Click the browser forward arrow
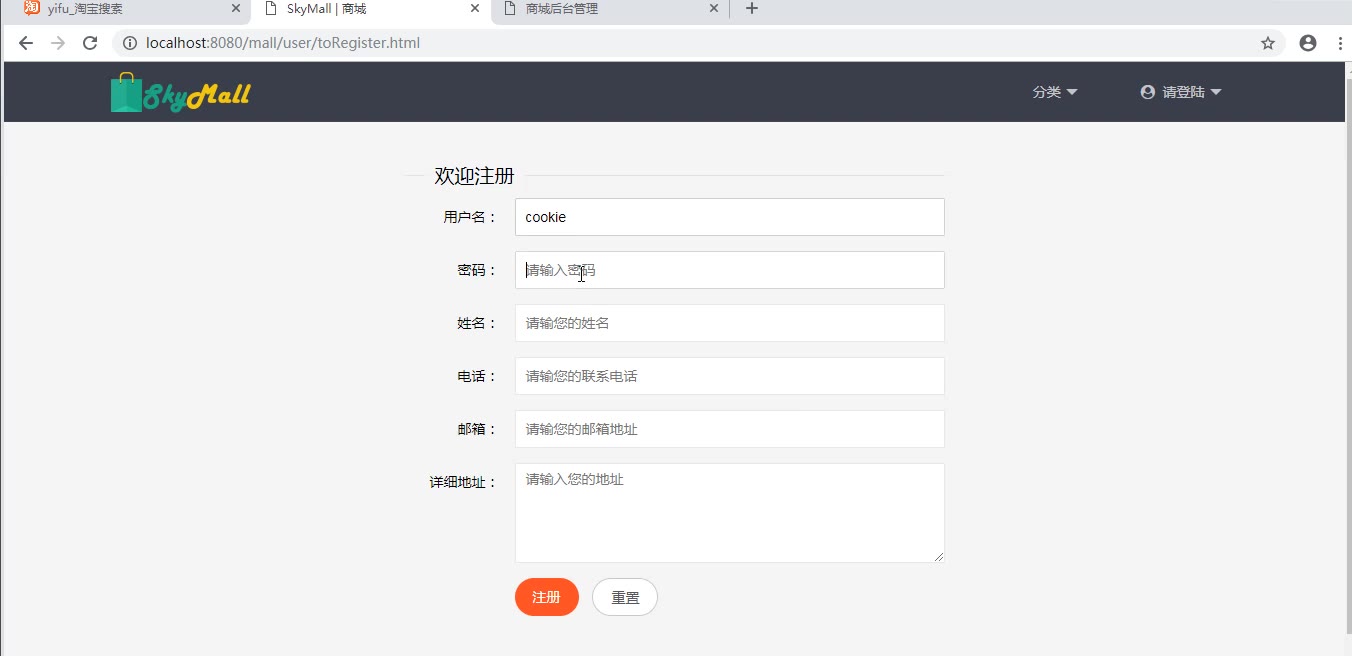This screenshot has width=1352, height=656. (58, 43)
